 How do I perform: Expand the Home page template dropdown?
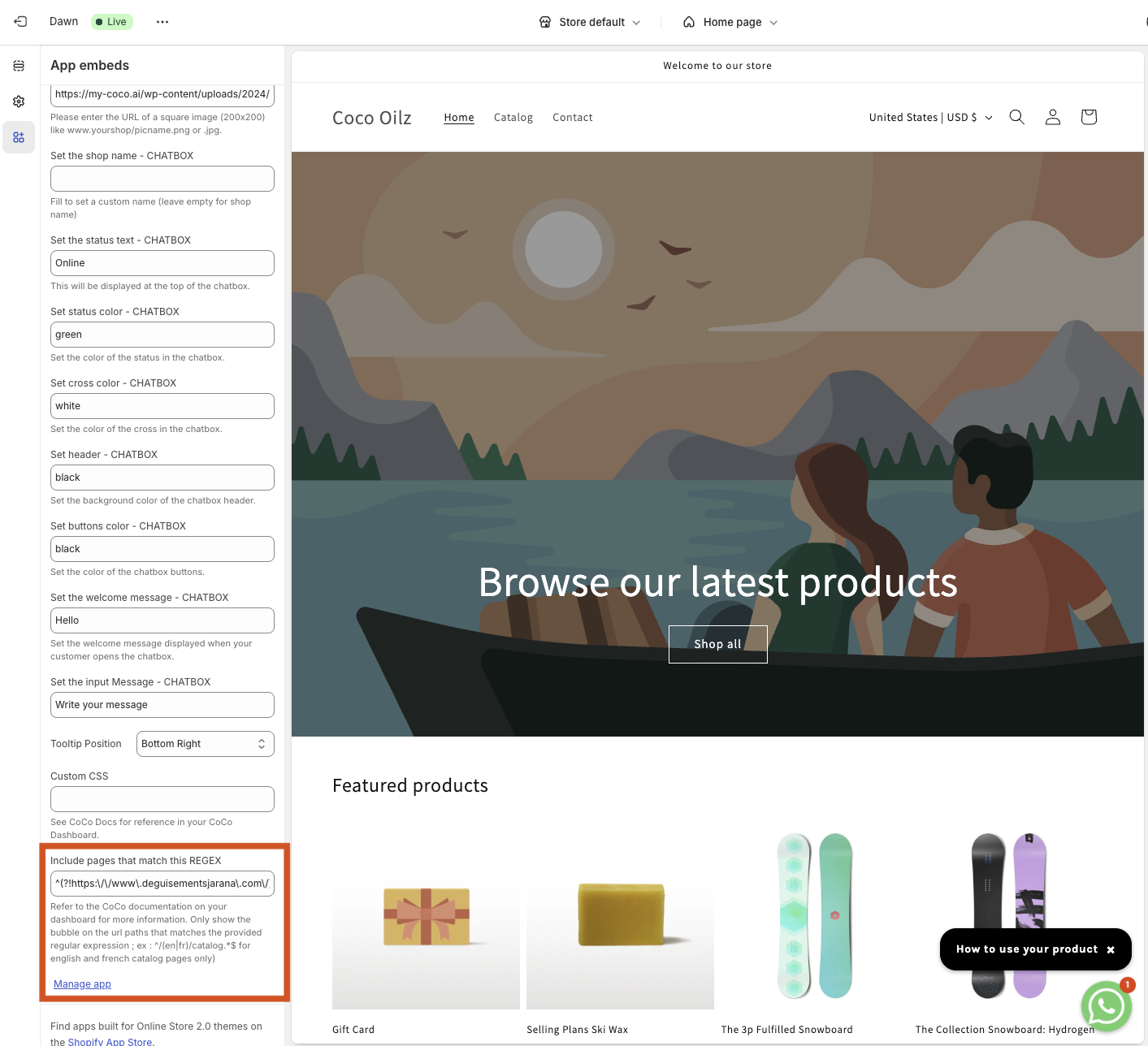[730, 22]
